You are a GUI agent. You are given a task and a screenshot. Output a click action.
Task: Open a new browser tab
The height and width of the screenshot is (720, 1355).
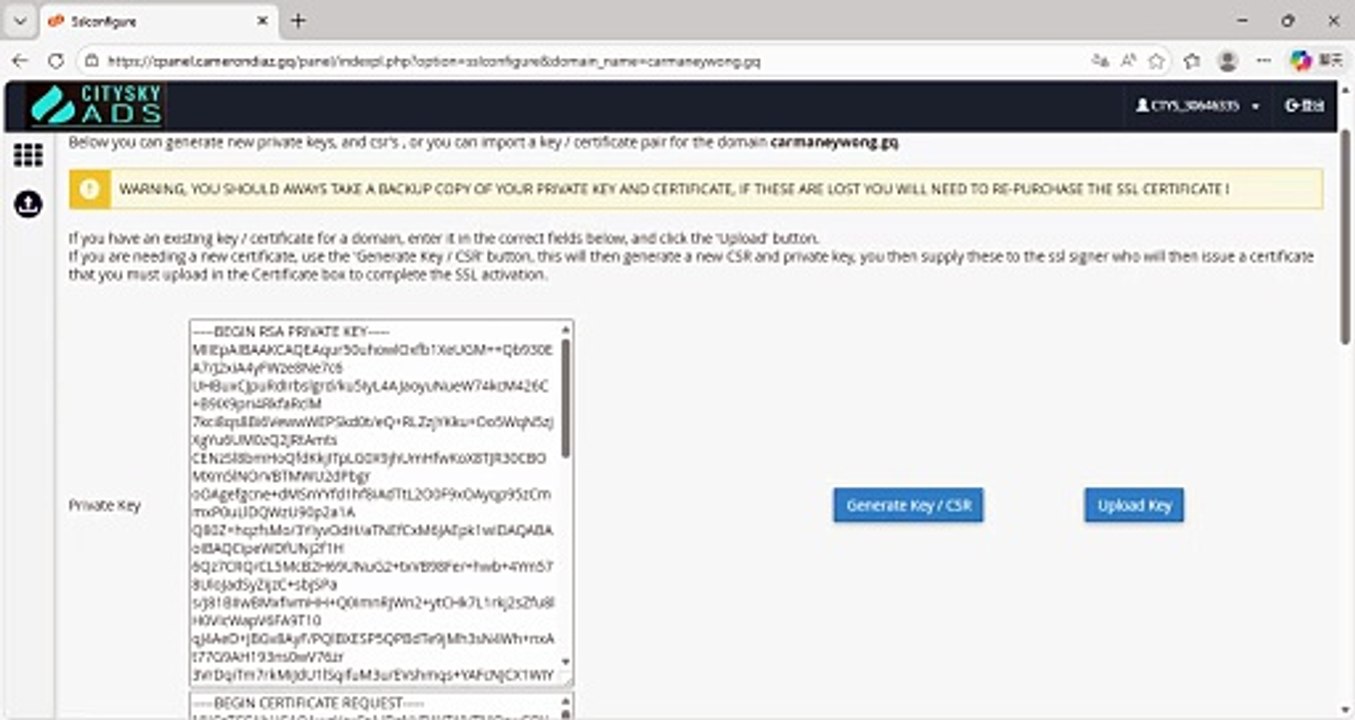pyautogui.click(x=298, y=21)
